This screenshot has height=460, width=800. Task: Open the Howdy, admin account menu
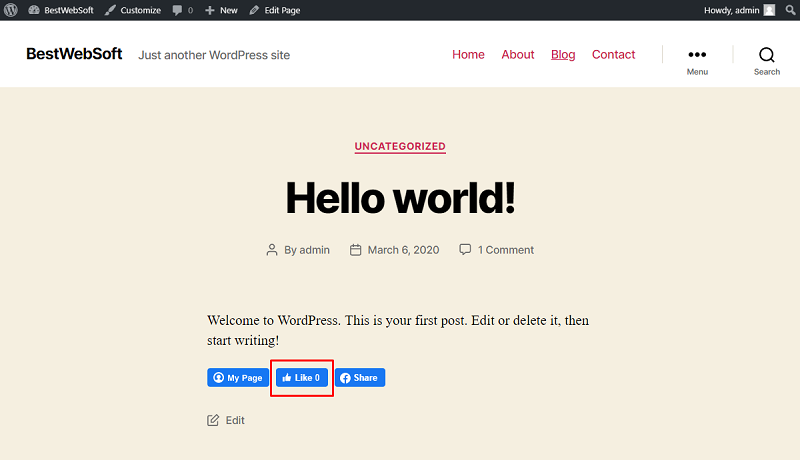(739, 10)
